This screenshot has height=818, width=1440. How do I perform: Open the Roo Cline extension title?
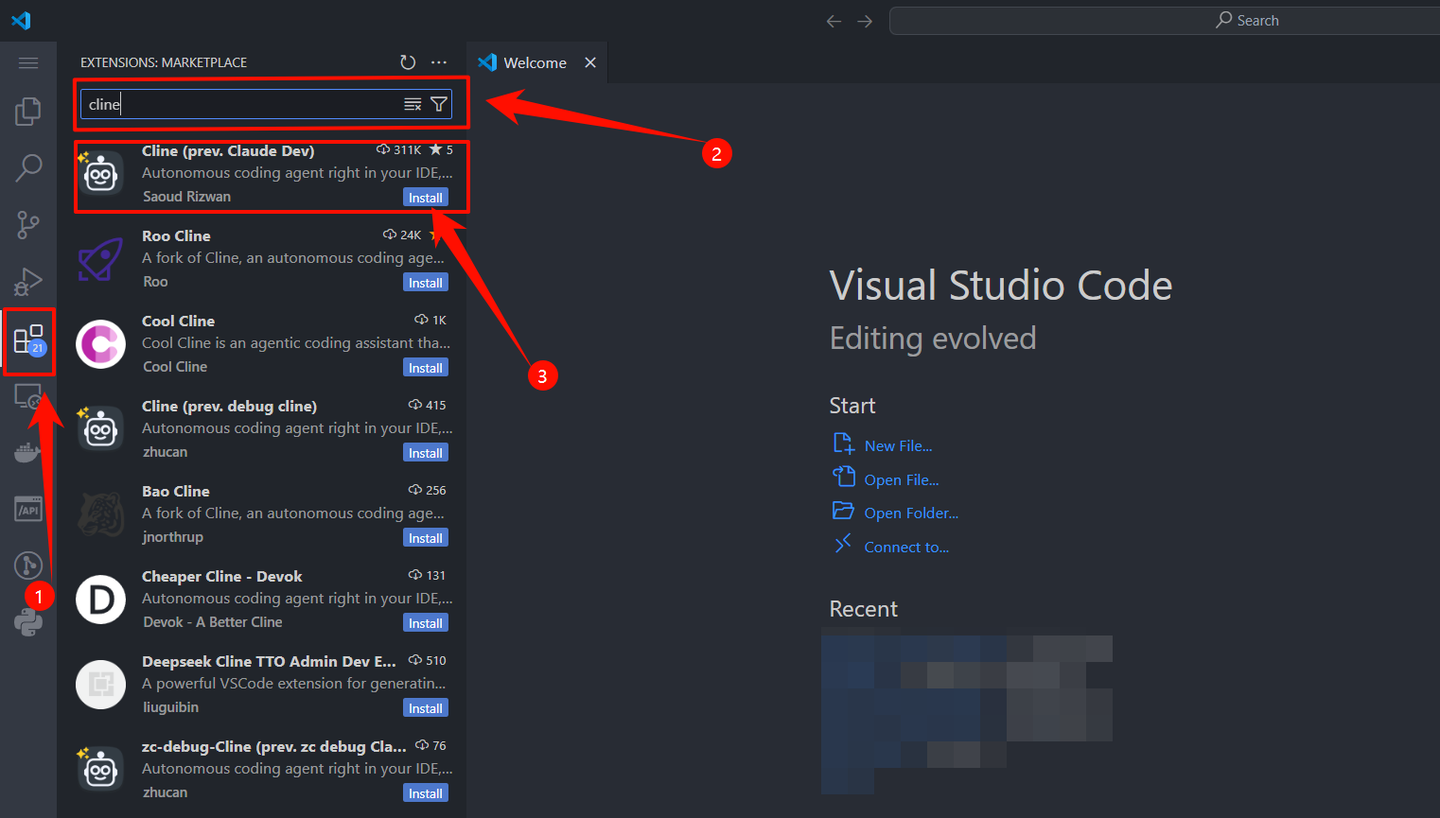(176, 236)
